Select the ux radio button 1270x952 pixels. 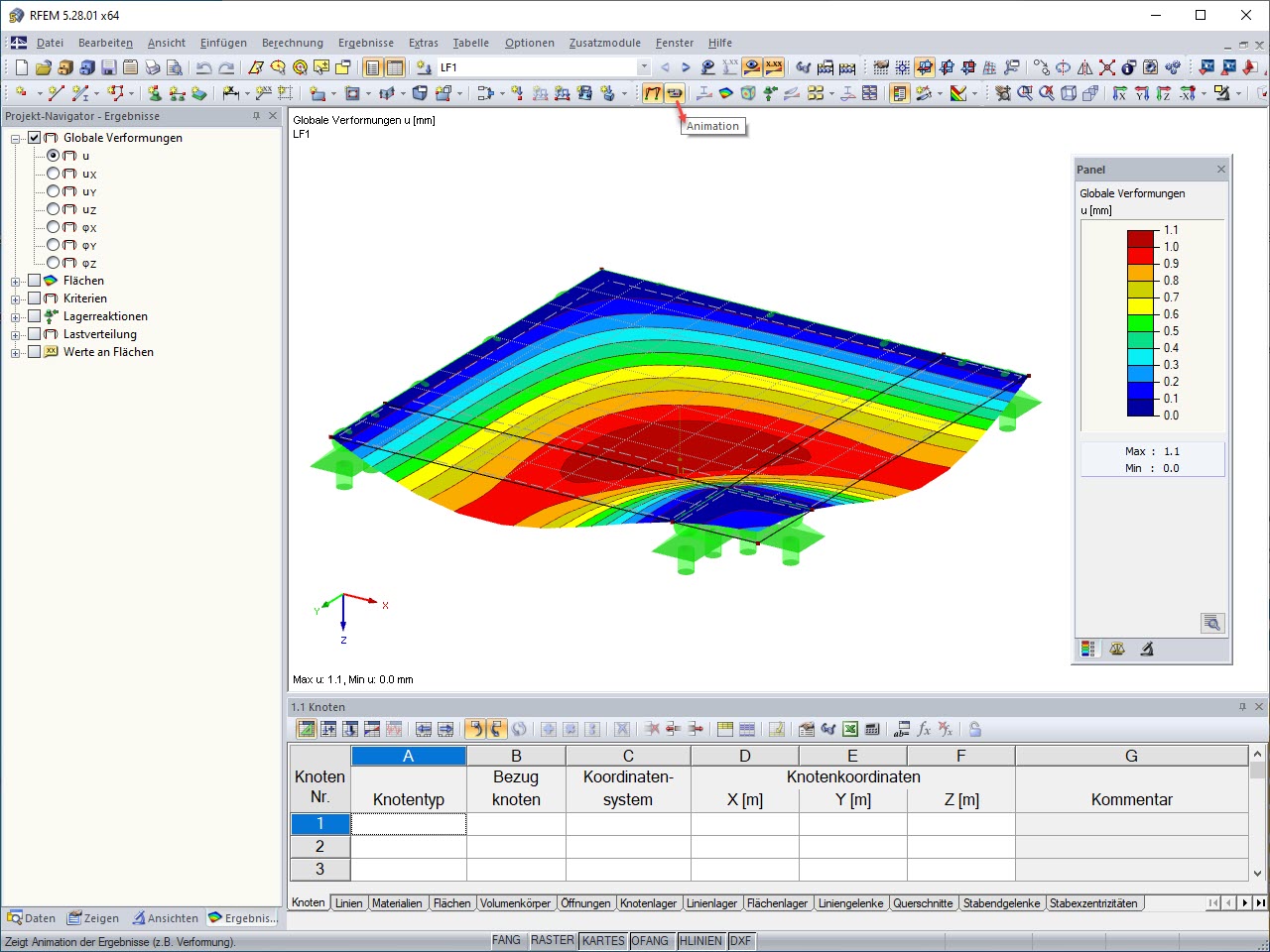click(x=54, y=174)
